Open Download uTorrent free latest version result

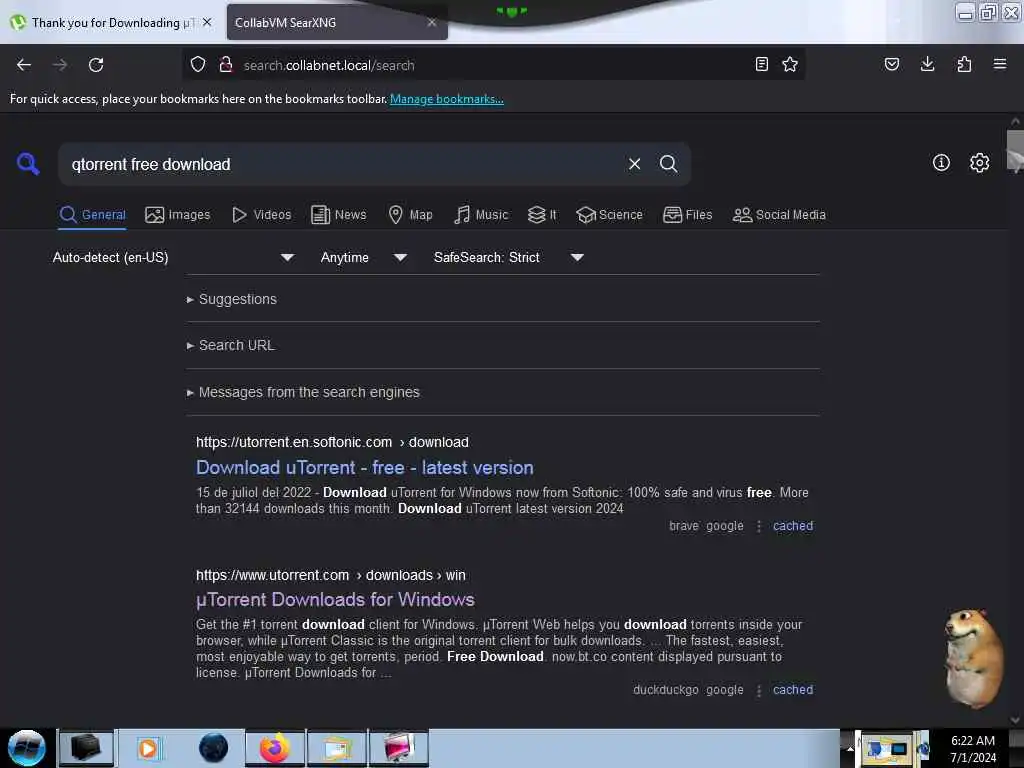[364, 468]
